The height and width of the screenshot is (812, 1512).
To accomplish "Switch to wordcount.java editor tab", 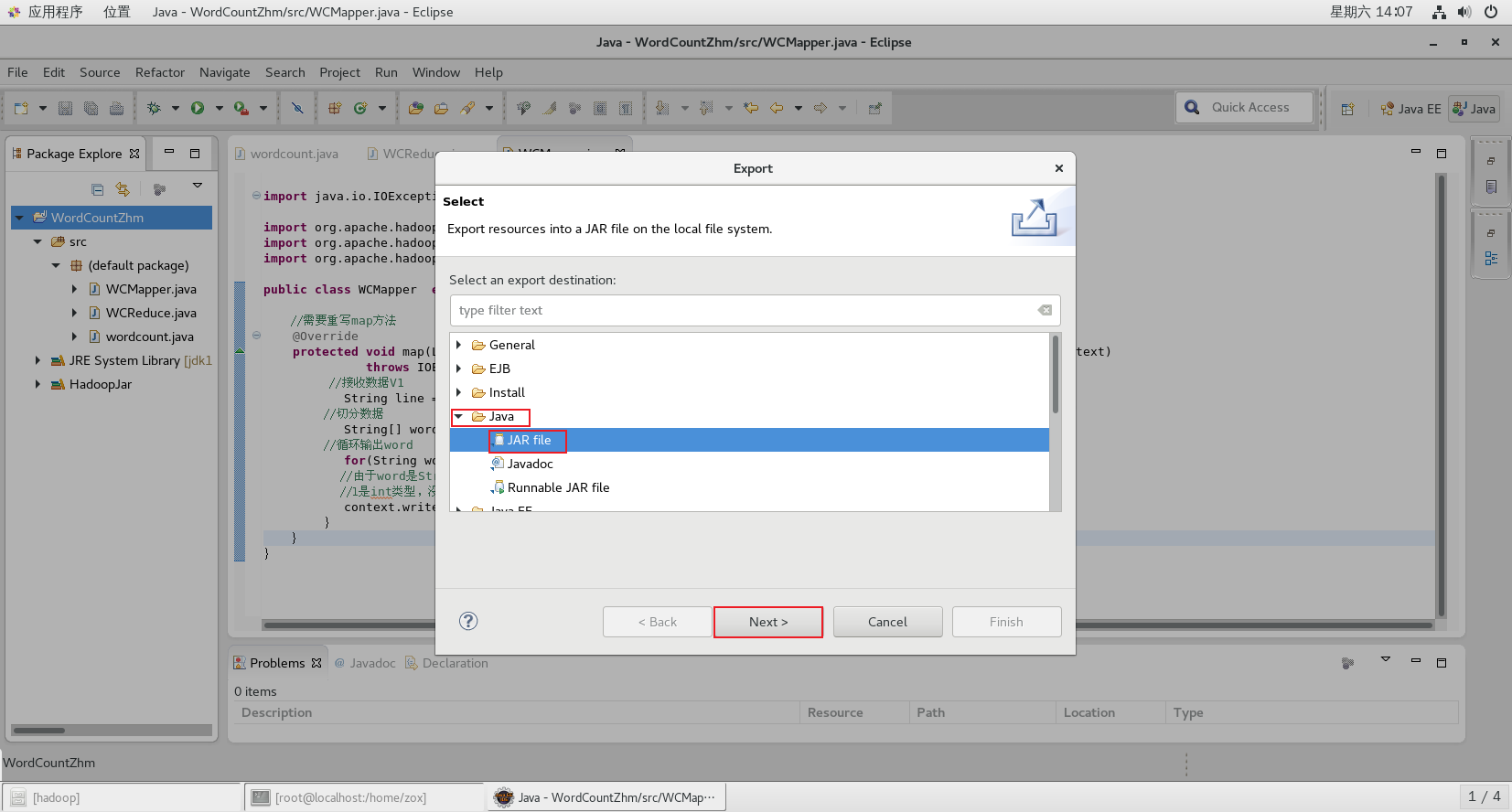I will coord(286,154).
